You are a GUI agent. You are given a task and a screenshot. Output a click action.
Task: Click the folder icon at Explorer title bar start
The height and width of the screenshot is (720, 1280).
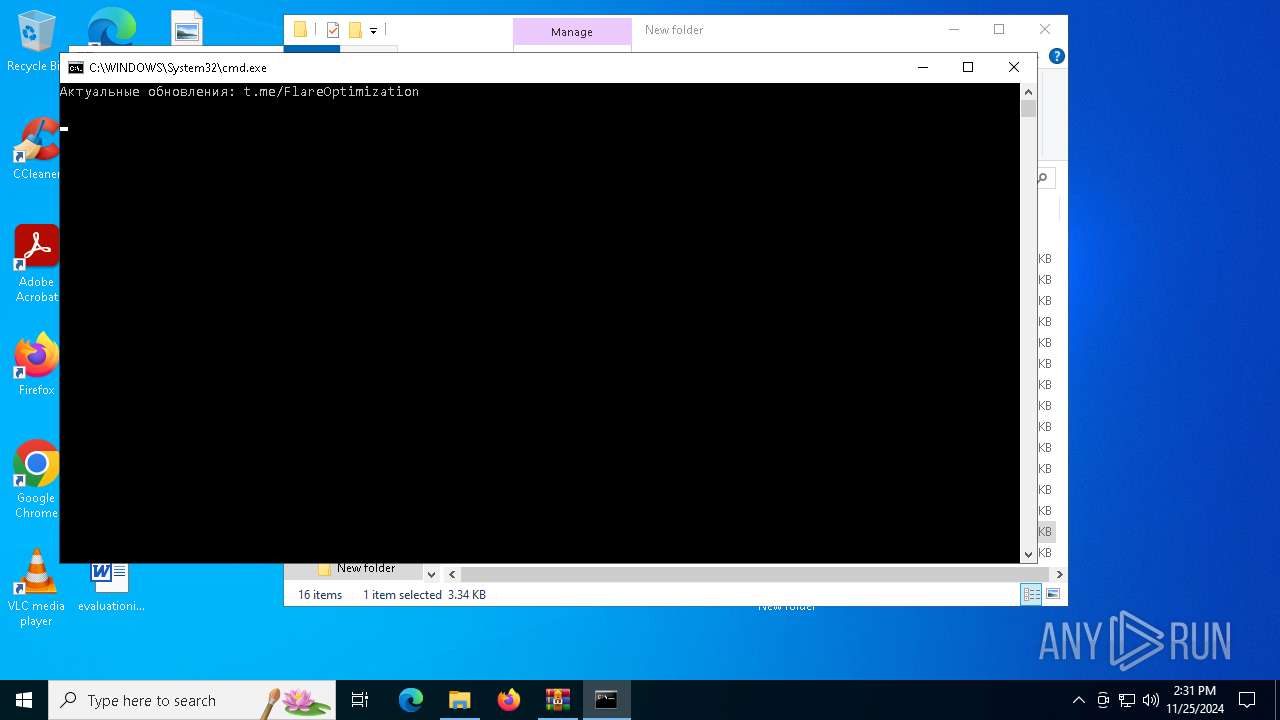[x=300, y=30]
